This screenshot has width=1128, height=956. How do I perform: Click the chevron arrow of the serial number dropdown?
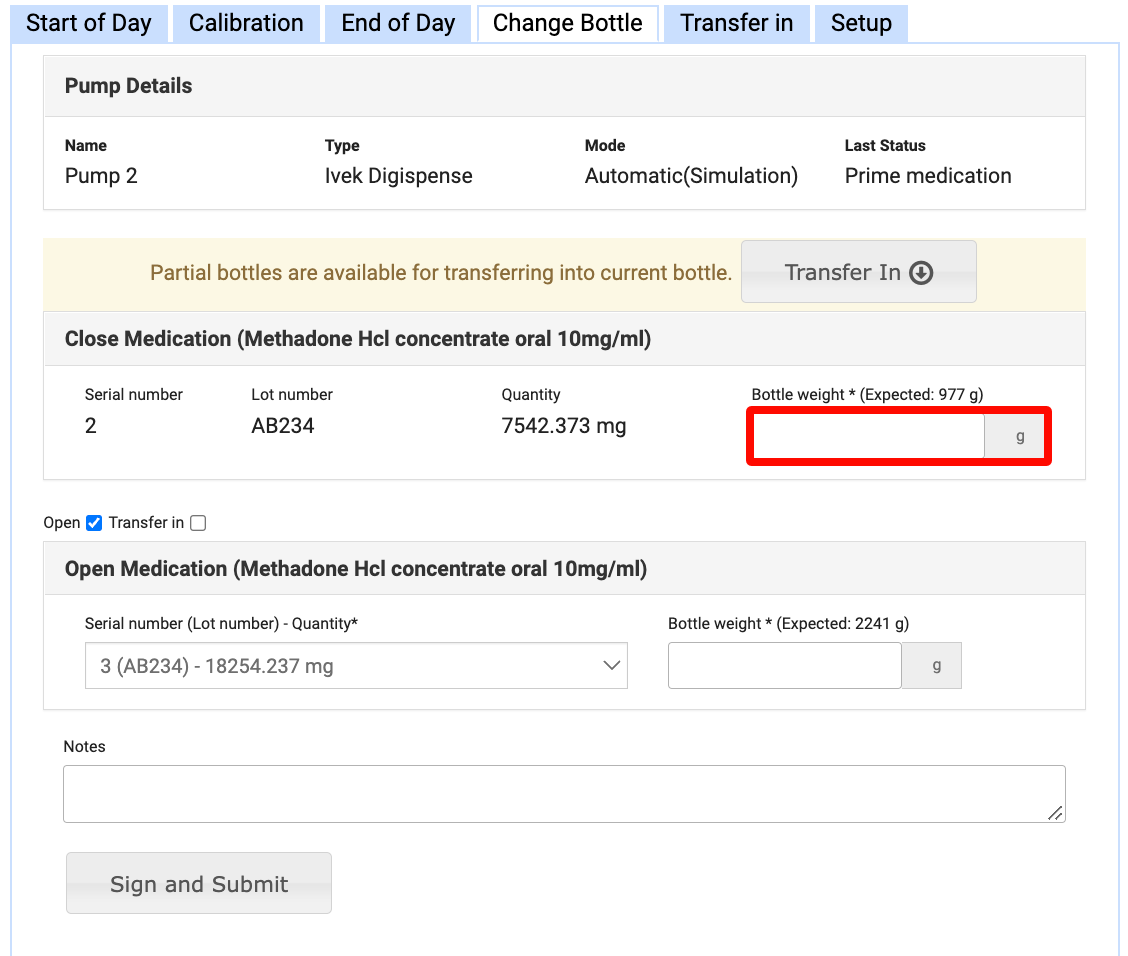(x=612, y=666)
